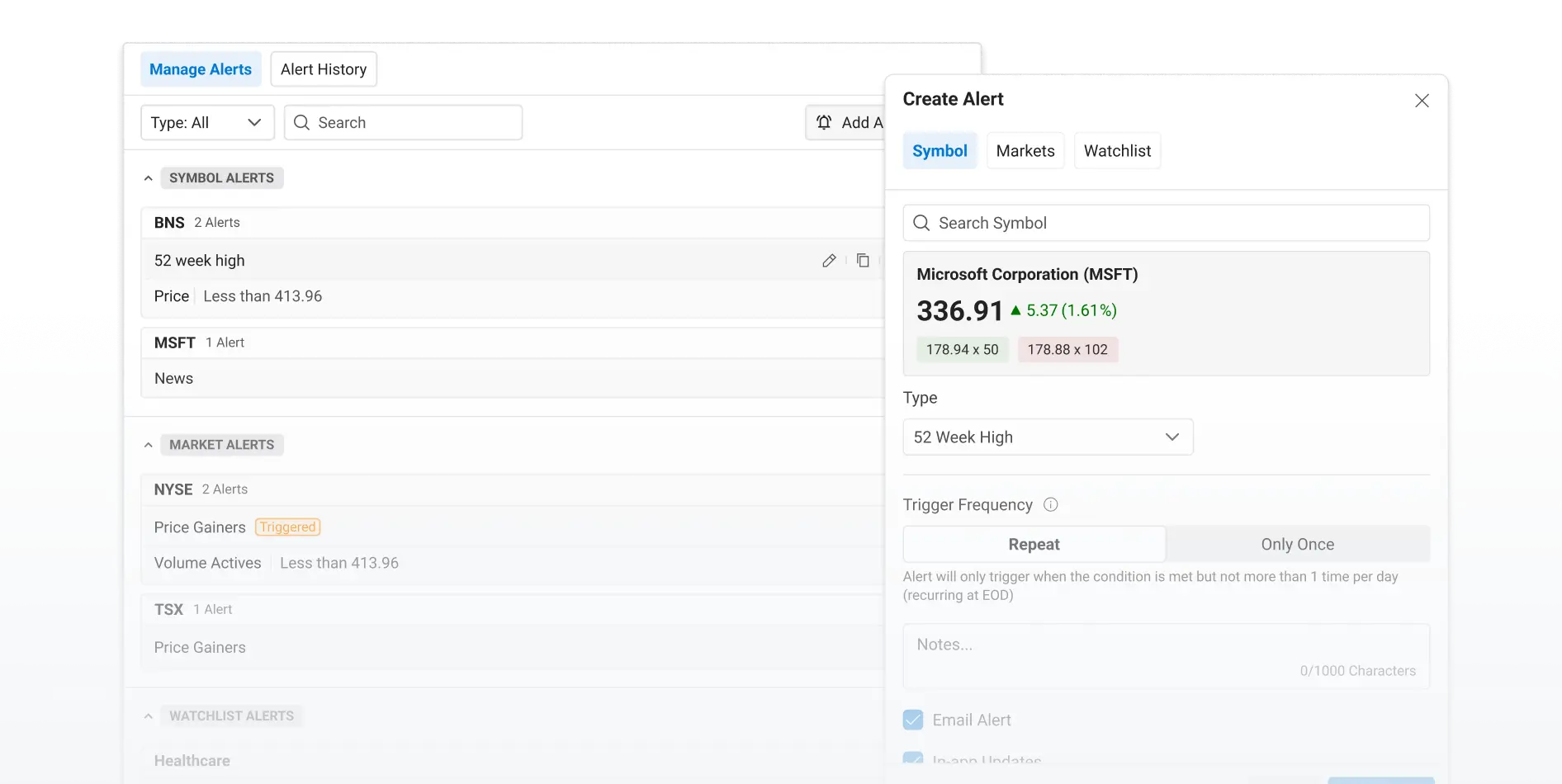Click the Triggered badge on Price Gainers
Screen dimensions: 1562x784
(287, 527)
